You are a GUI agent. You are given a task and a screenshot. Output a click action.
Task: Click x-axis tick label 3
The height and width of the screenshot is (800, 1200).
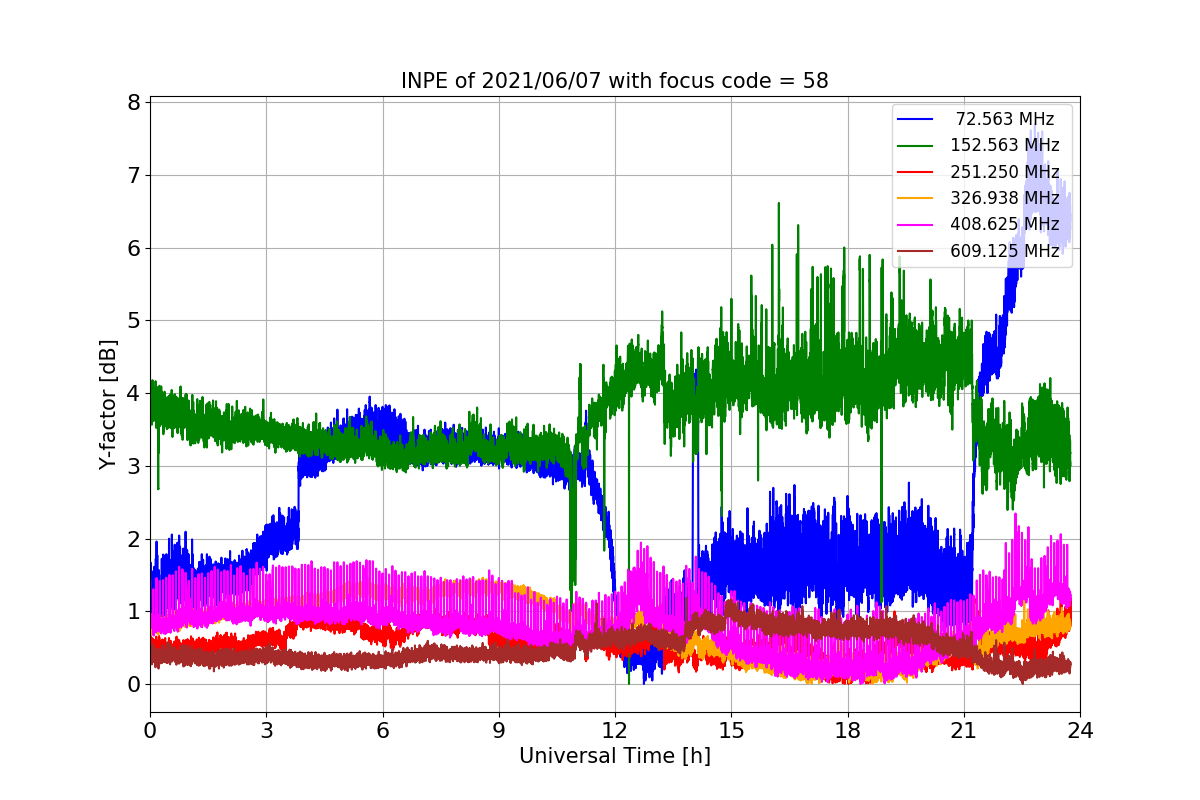[266, 730]
